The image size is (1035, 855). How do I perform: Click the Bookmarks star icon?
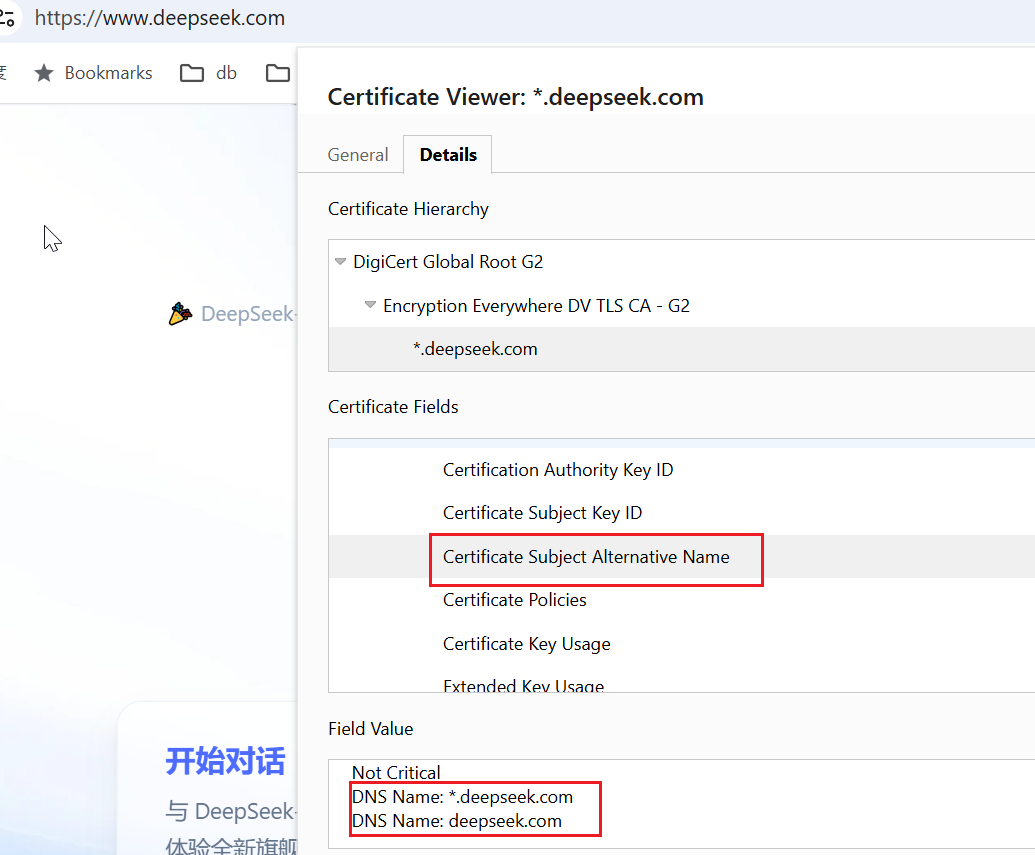tap(44, 73)
